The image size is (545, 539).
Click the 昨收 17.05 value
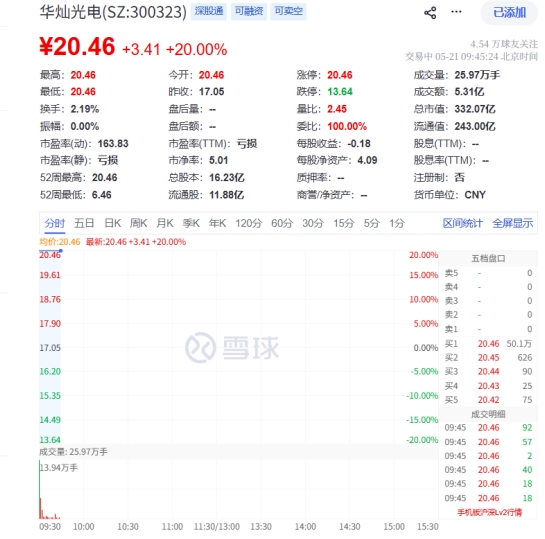pos(211,92)
